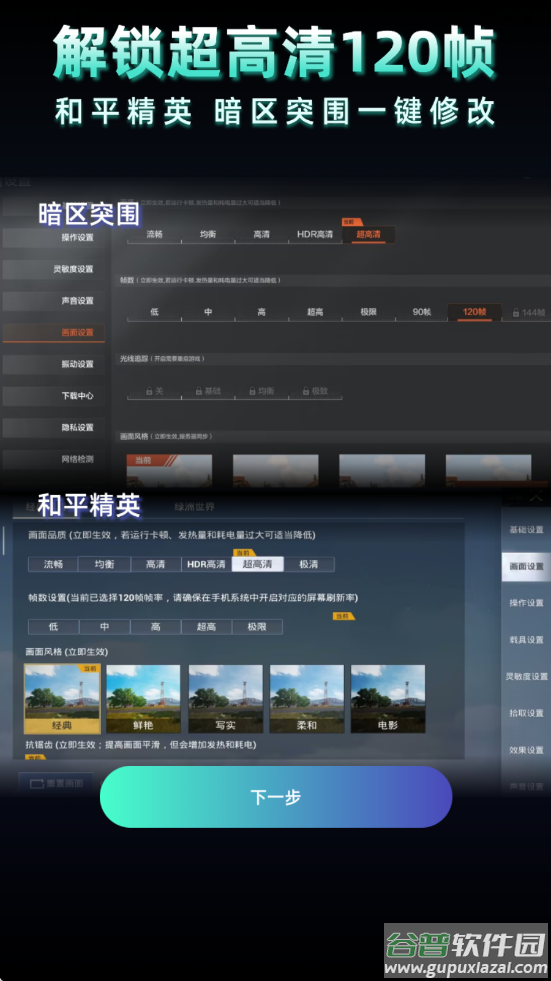Select 写实 picture style thumbnail
The height and width of the screenshot is (981, 551).
(225, 699)
